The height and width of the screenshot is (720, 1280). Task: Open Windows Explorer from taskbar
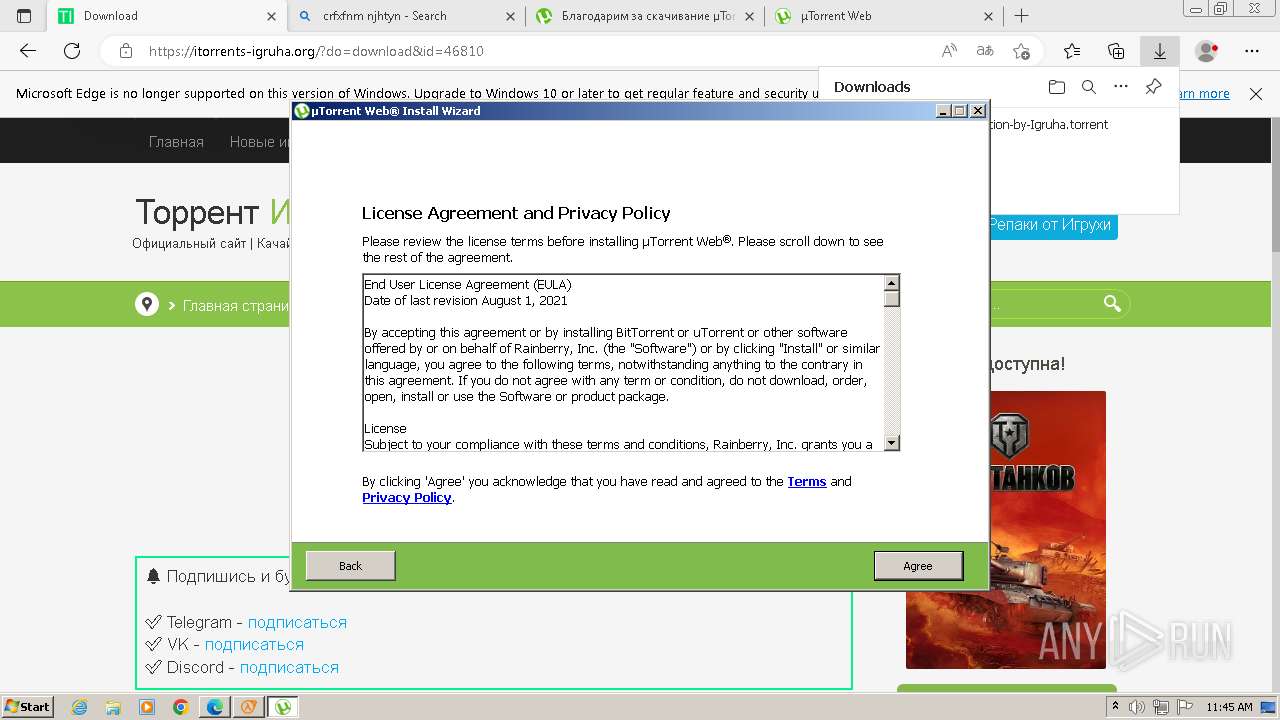point(113,707)
